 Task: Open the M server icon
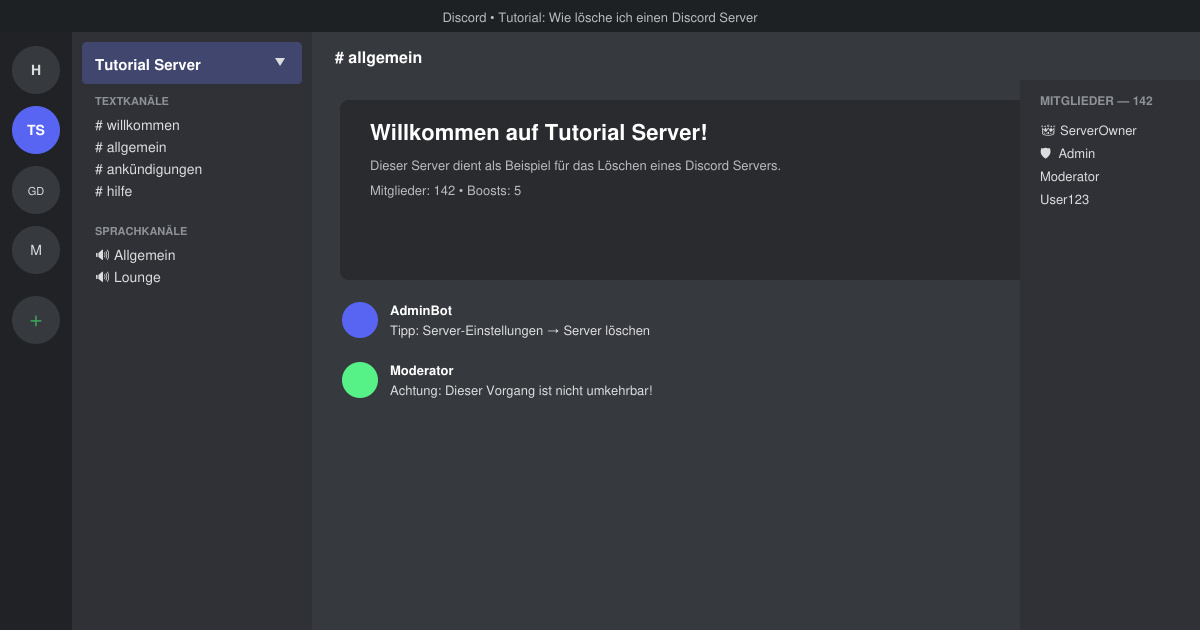click(36, 250)
